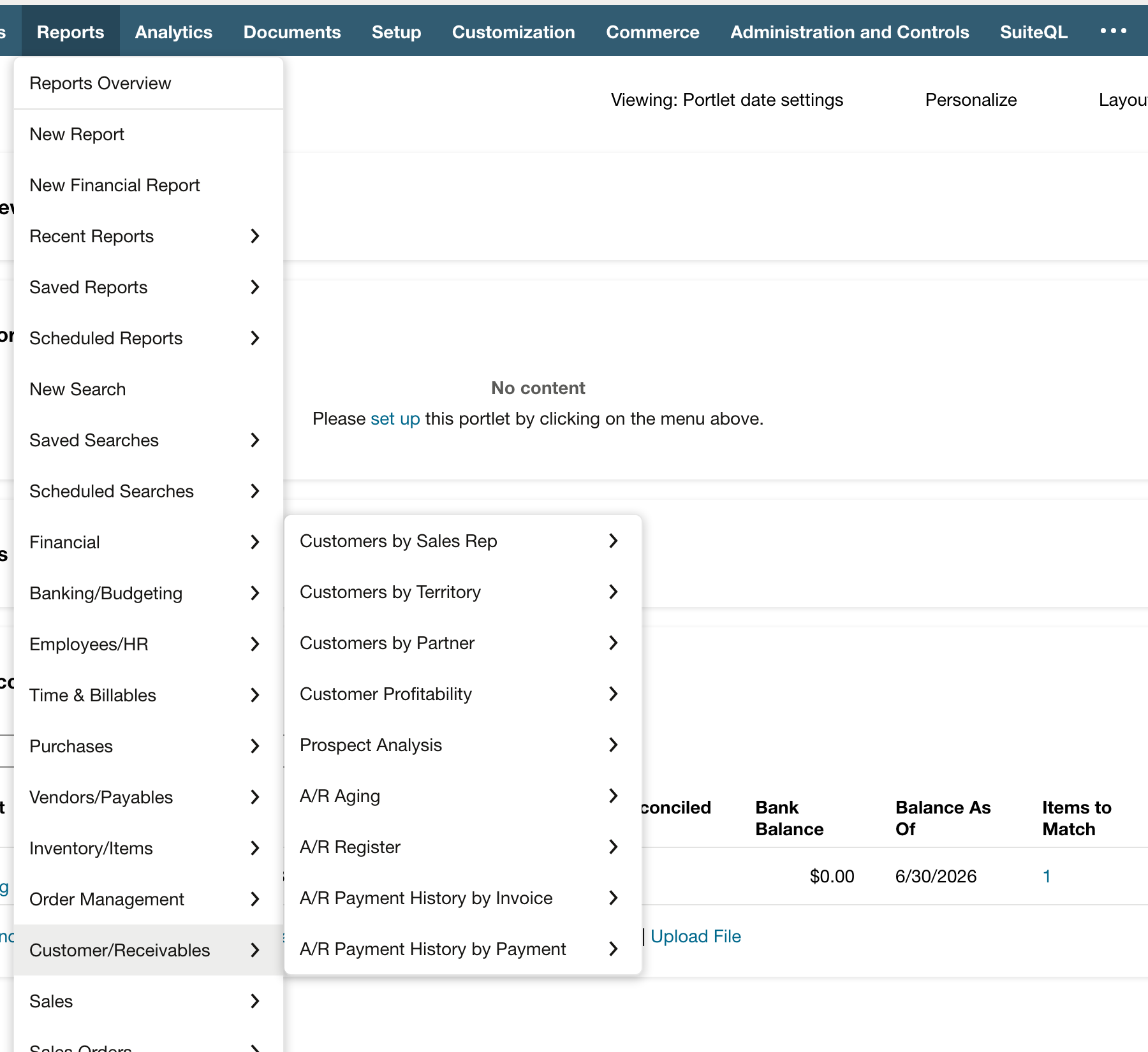1148x1052 pixels.
Task: Select Customers by Sales Rep
Action: 463,541
